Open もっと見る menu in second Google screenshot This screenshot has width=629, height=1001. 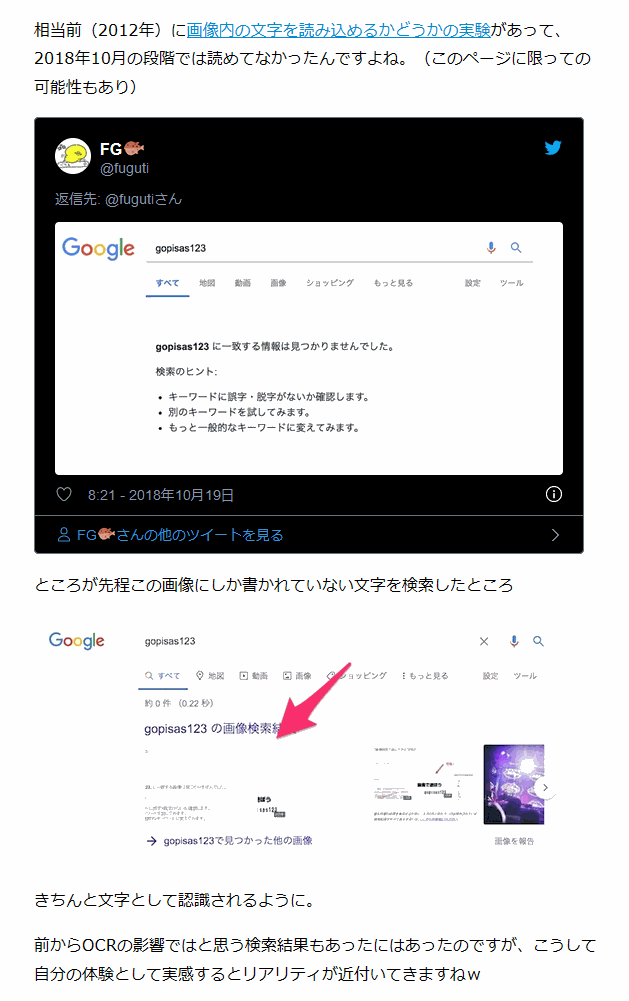pyautogui.click(x=425, y=675)
